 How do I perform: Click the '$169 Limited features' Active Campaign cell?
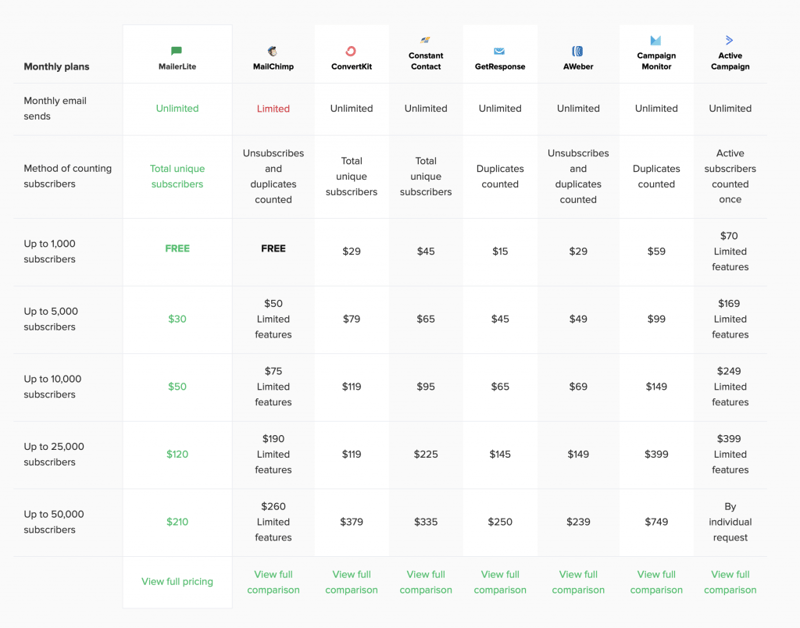pos(730,319)
